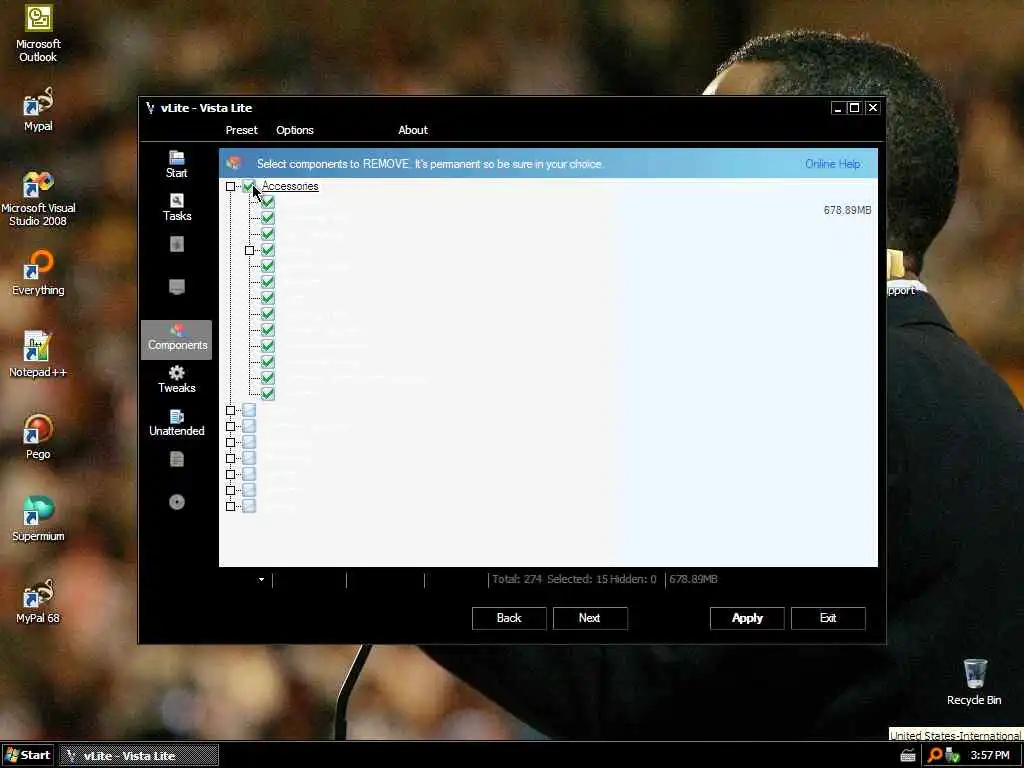Viewport: 1024px width, 768px height.
Task: Open the About menu
Action: [x=413, y=130]
